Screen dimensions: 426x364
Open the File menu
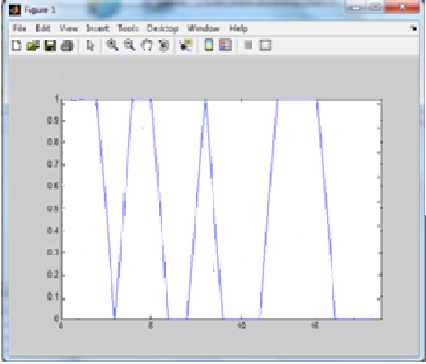(x=19, y=28)
